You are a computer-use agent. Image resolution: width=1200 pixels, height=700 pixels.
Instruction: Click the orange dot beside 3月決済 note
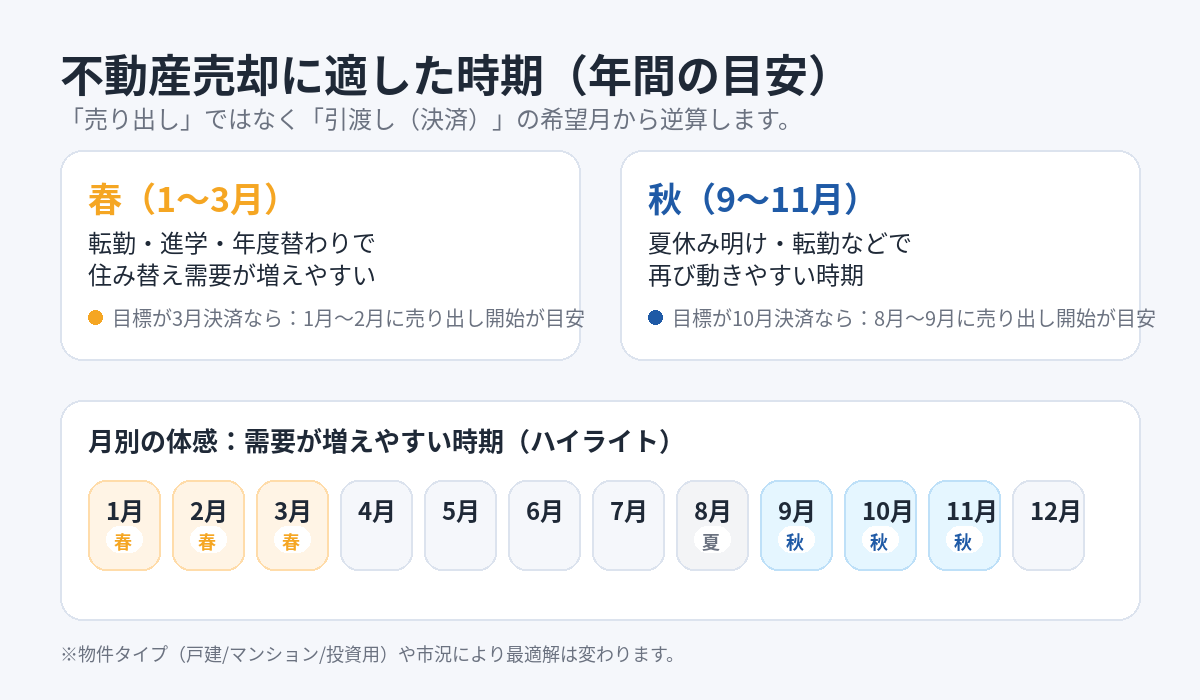pyautogui.click(x=96, y=318)
